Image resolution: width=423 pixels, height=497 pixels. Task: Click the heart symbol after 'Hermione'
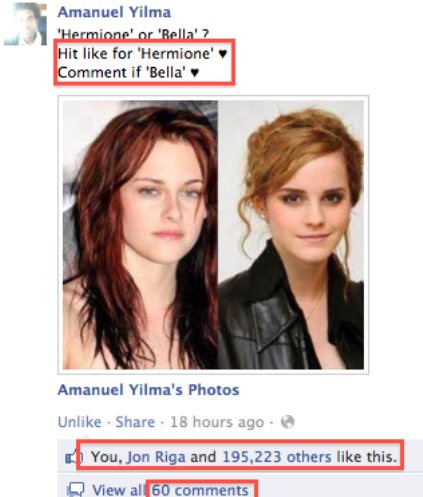point(223,53)
